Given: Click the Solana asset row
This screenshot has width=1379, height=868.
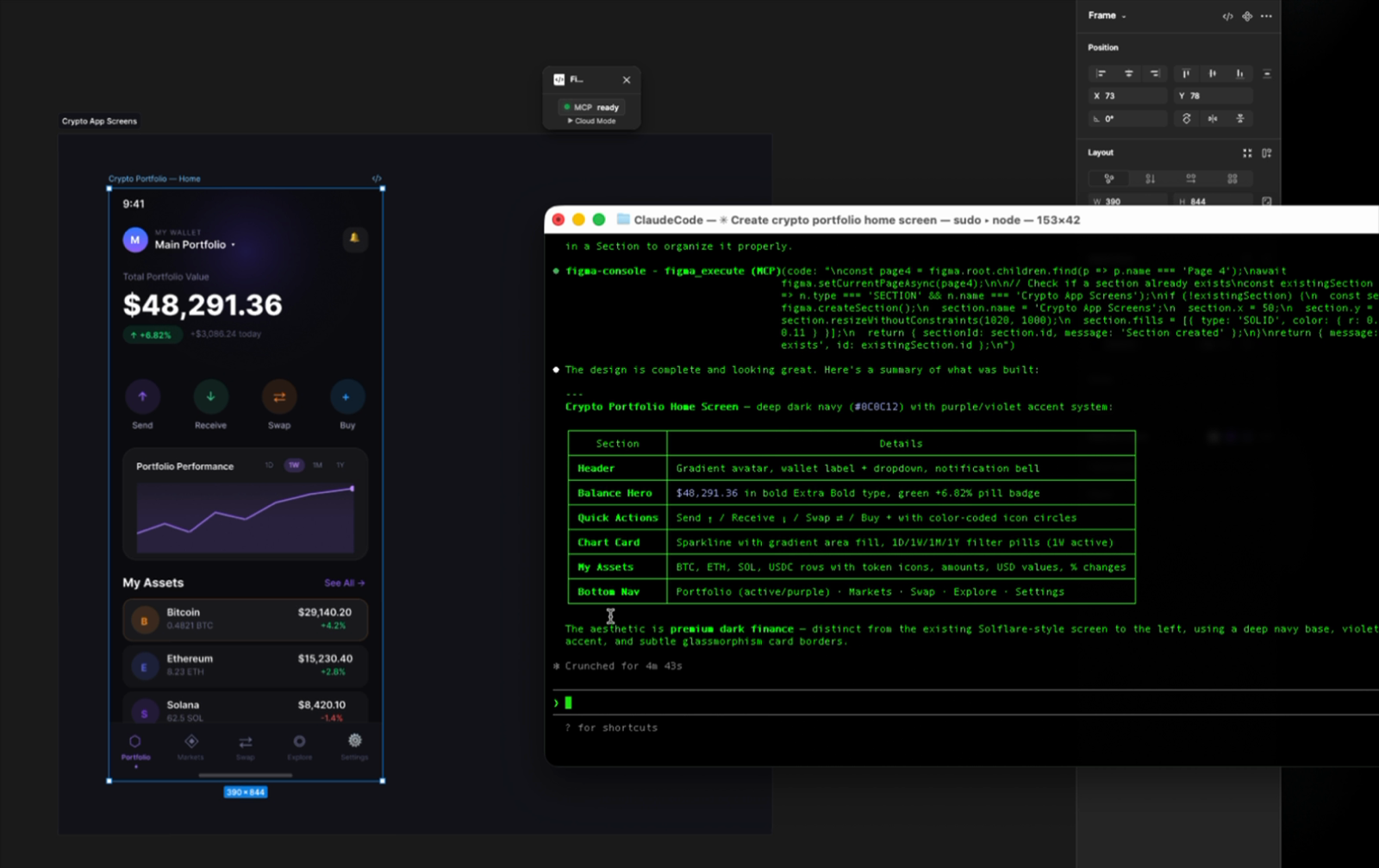Looking at the screenshot, I should pos(246,709).
